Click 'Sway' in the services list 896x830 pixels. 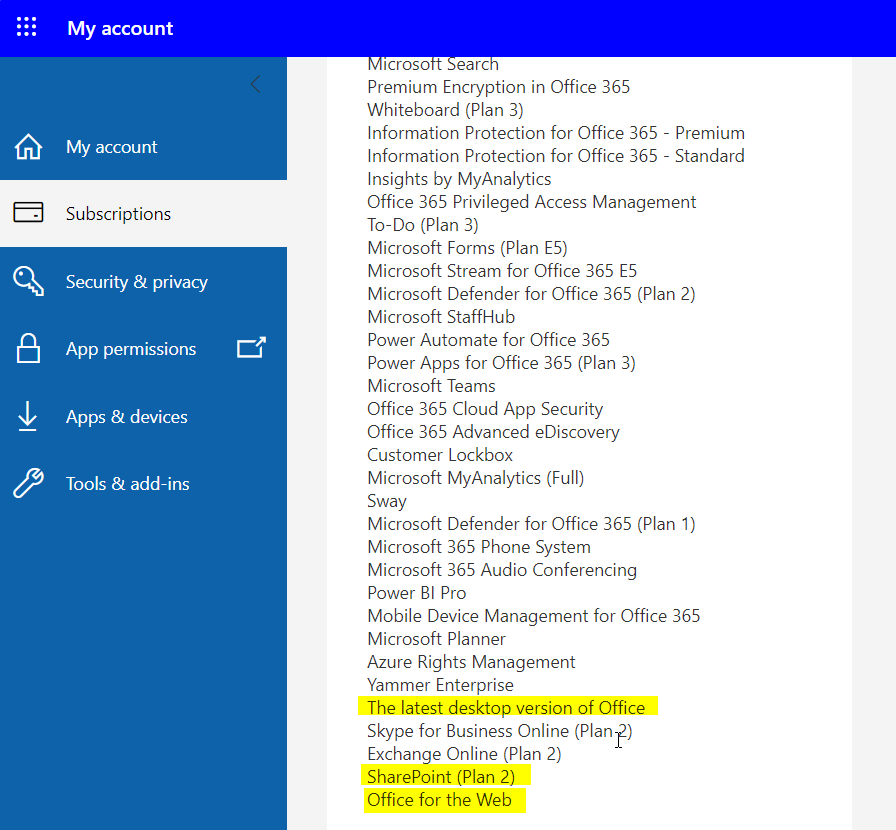(x=387, y=501)
